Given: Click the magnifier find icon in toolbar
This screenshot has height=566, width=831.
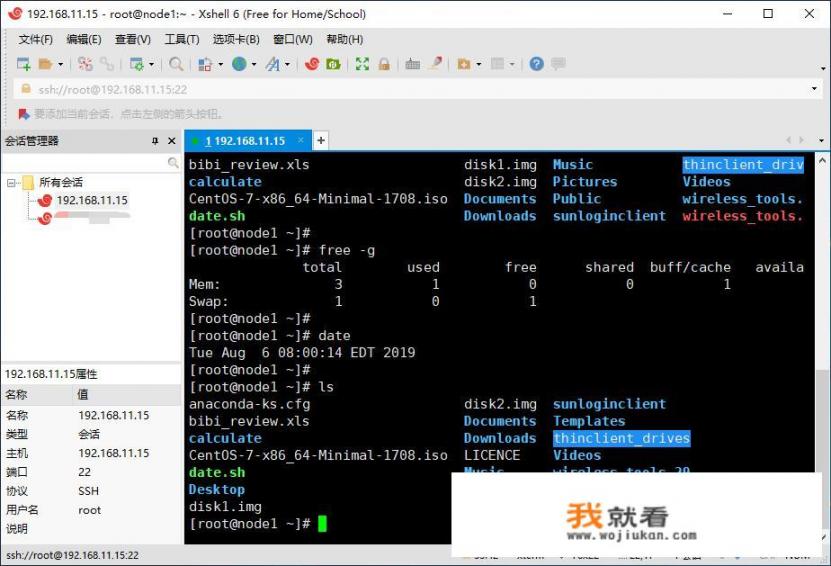Looking at the screenshot, I should point(176,64).
